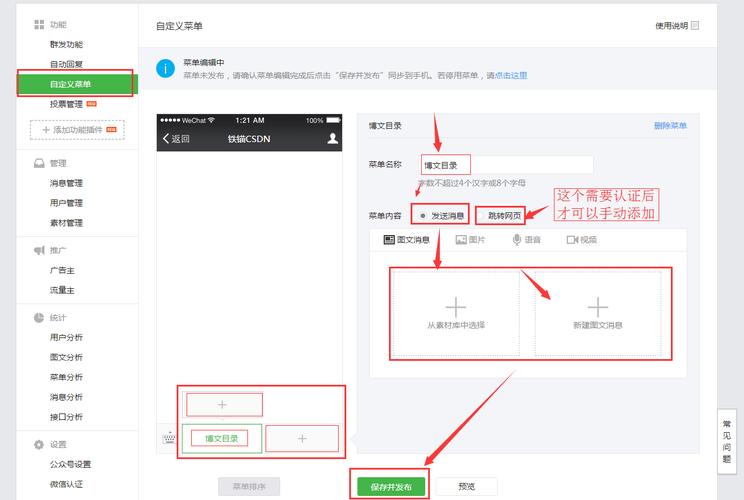Open 自动回复 in sidebar
The height and width of the screenshot is (500, 744).
(x=66, y=64)
